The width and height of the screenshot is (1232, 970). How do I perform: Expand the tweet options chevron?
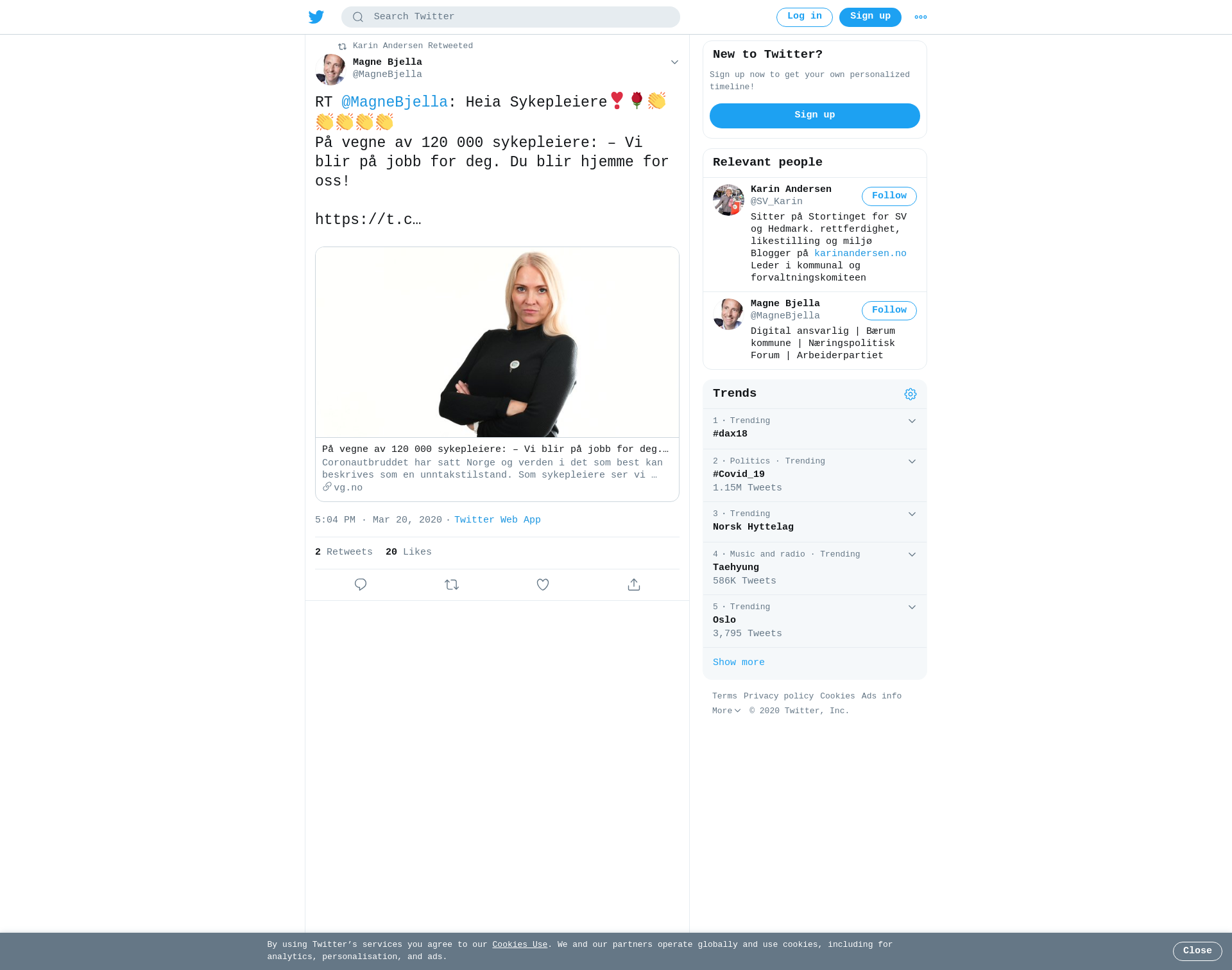[674, 62]
